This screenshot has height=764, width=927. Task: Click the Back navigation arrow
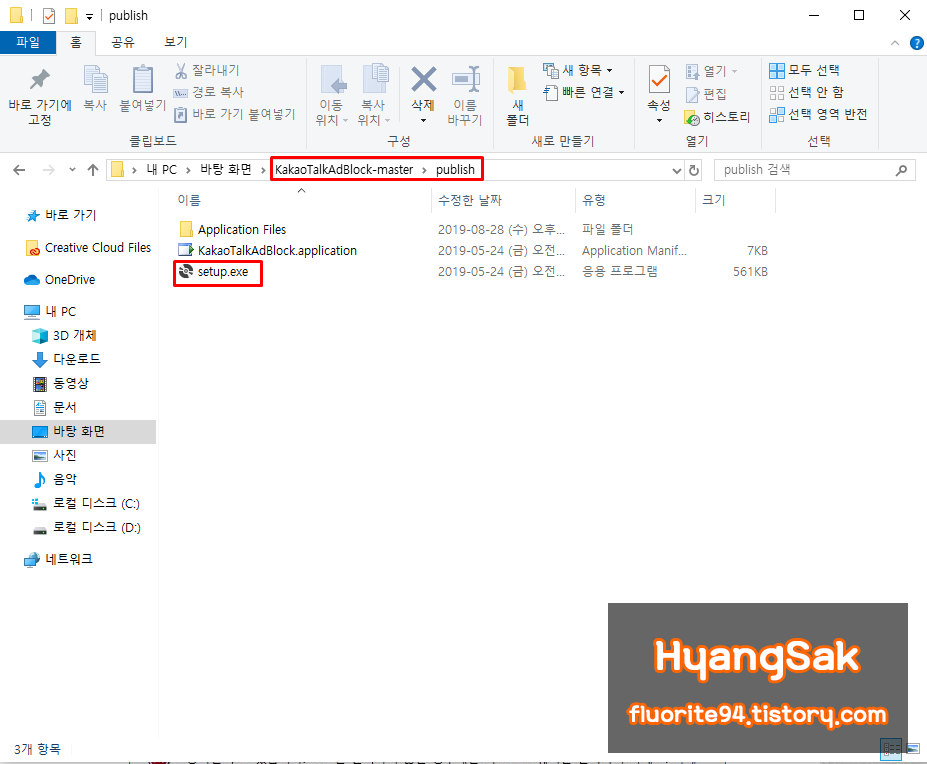click(19, 170)
